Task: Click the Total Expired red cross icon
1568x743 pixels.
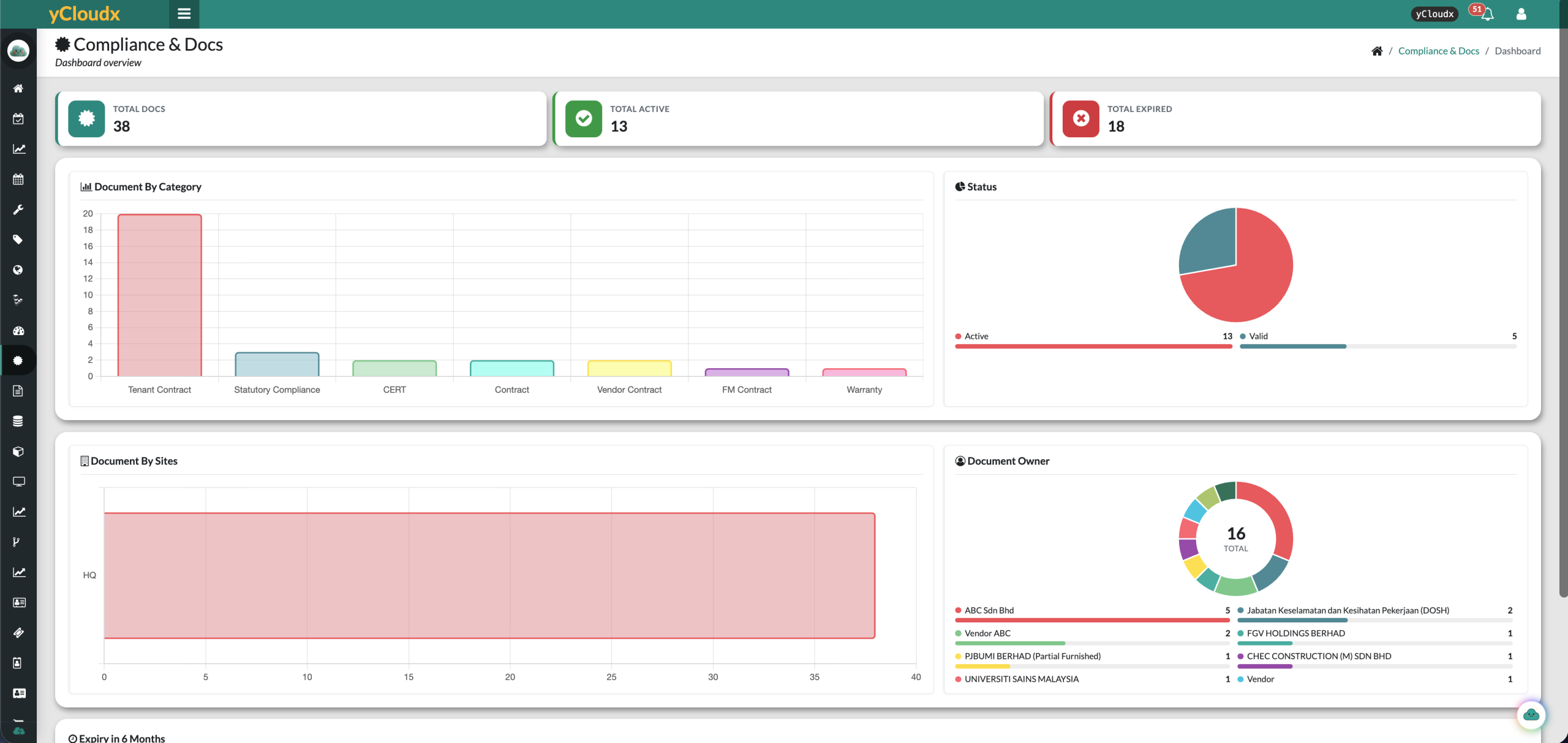Action: (1081, 118)
